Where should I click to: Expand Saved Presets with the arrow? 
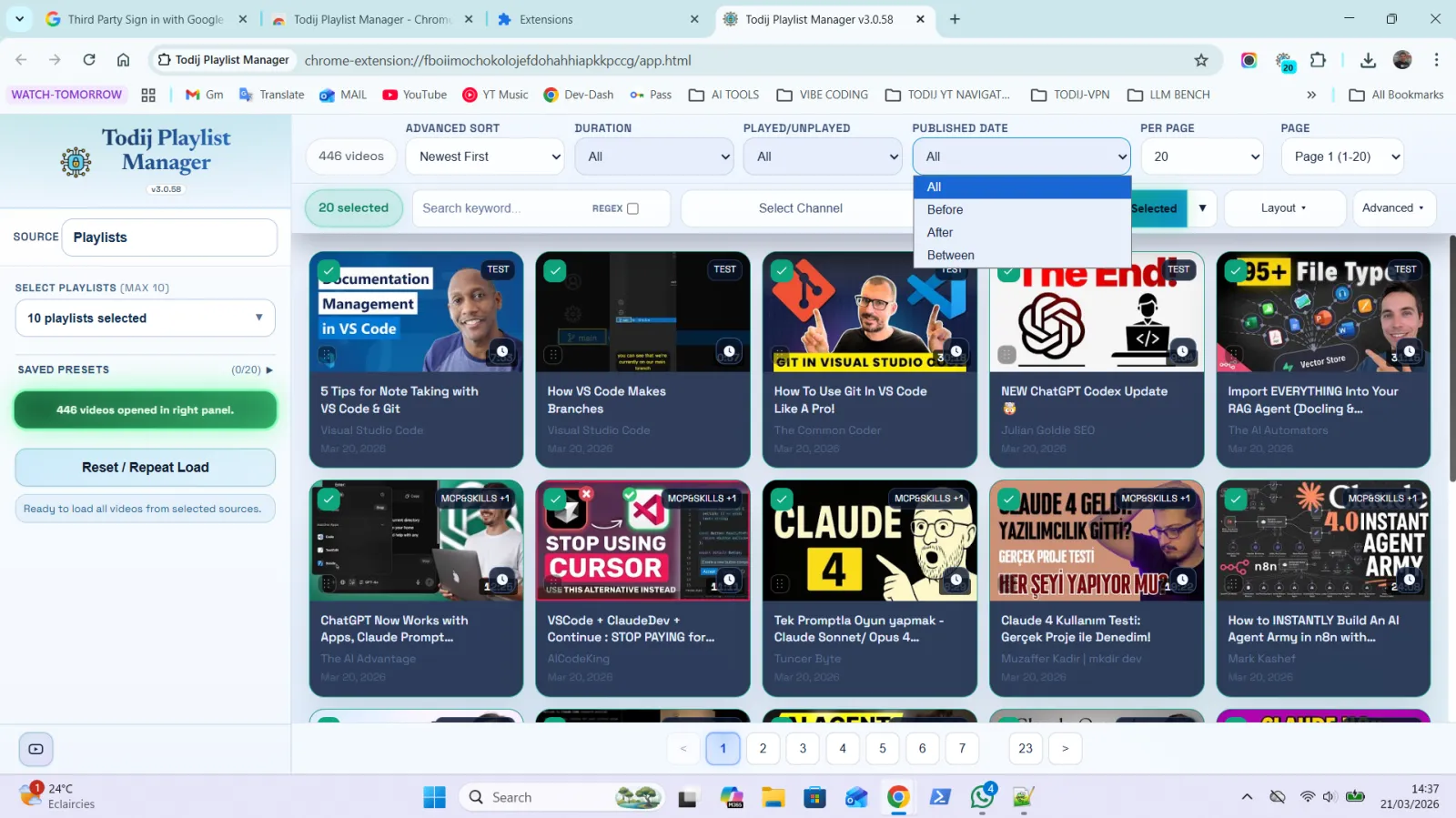(269, 370)
